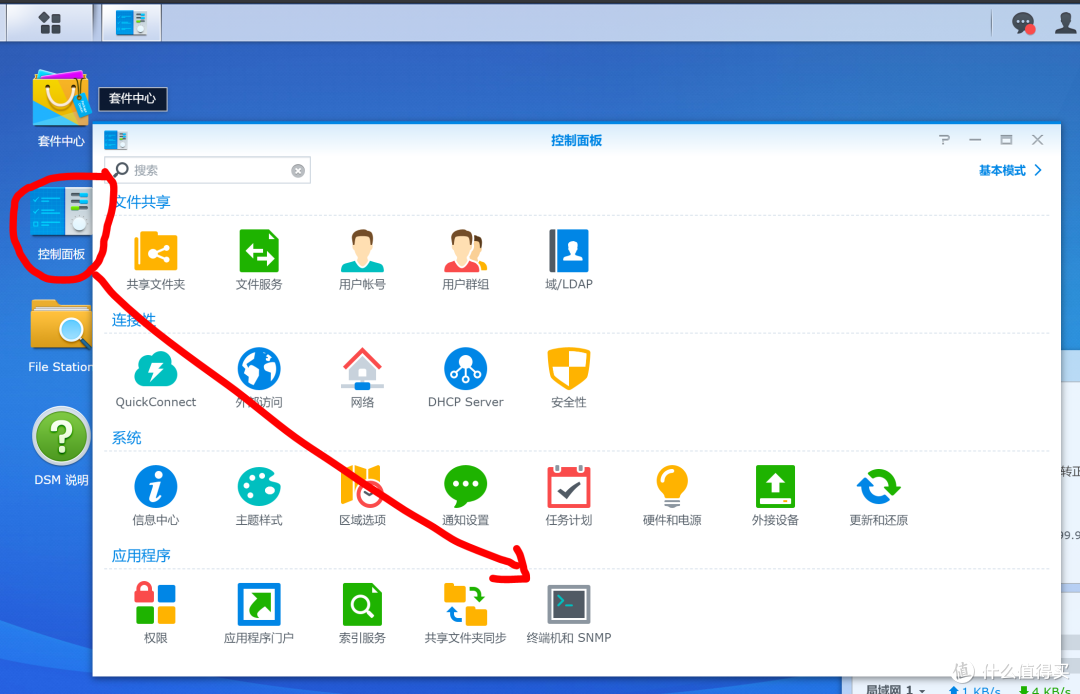Open 信息中心 info center

pos(156,496)
